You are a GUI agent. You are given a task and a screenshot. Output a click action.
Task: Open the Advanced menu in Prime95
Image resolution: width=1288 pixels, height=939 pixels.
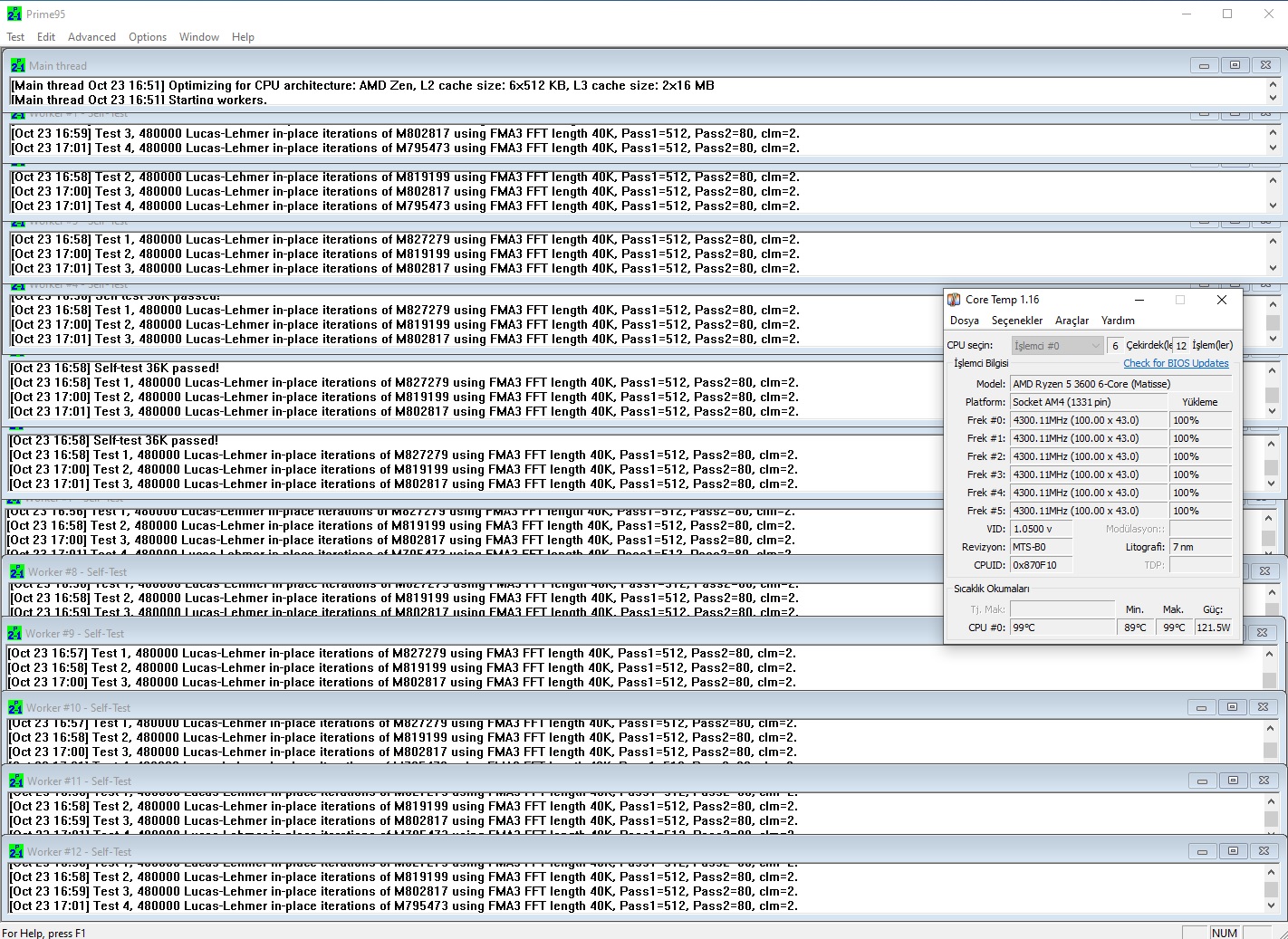click(91, 37)
